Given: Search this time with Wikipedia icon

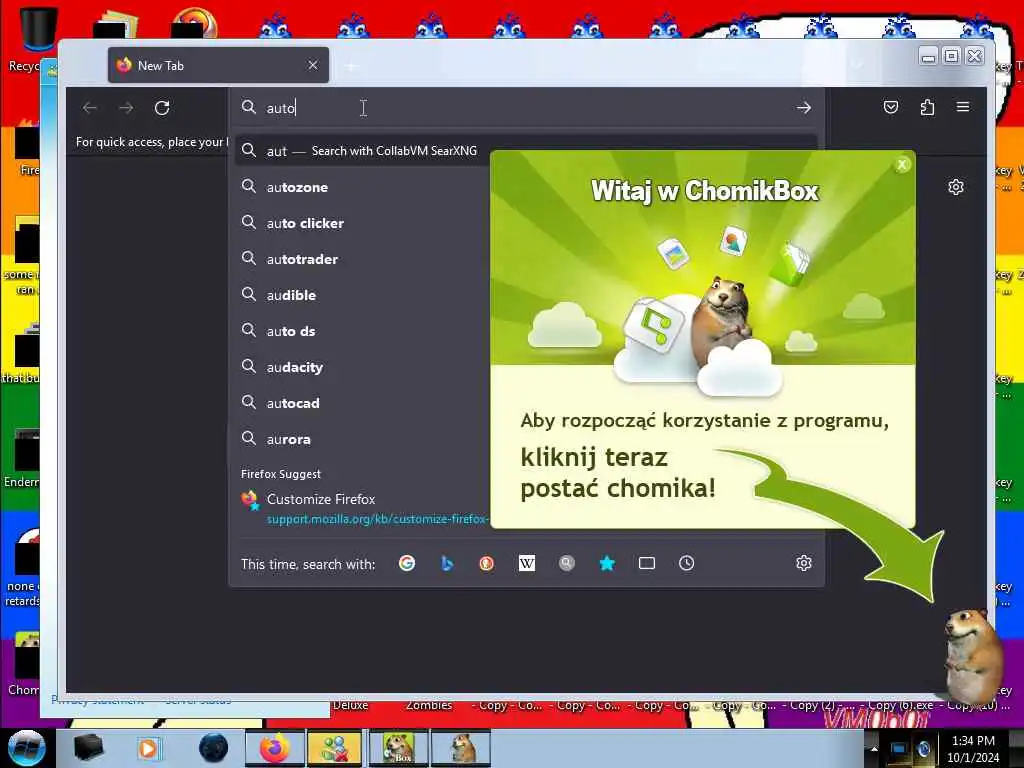Looking at the screenshot, I should 526,563.
